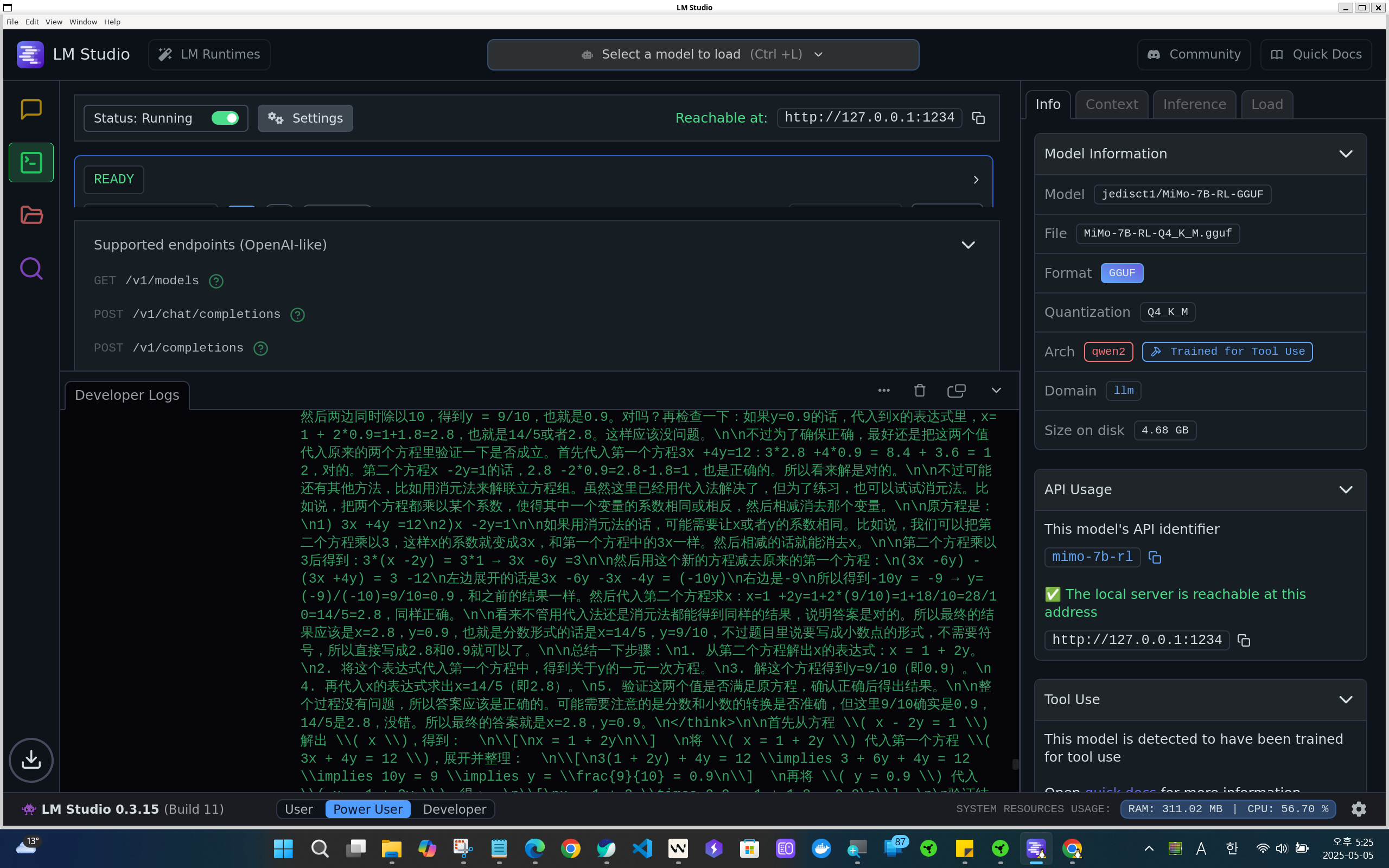Click the qwen2 architecture badge

[x=1108, y=352]
